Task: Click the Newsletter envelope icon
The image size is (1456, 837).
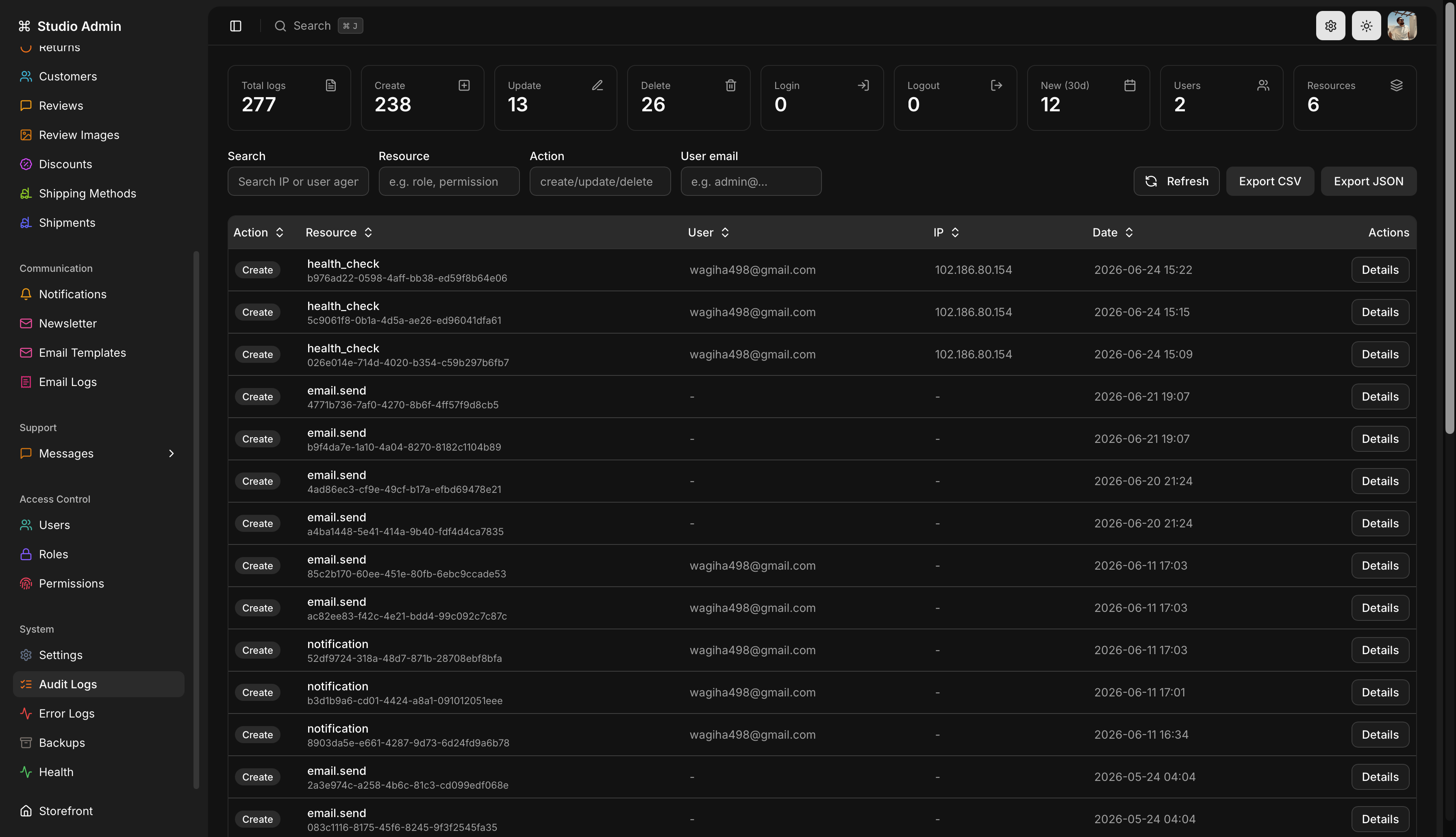Action: point(26,324)
